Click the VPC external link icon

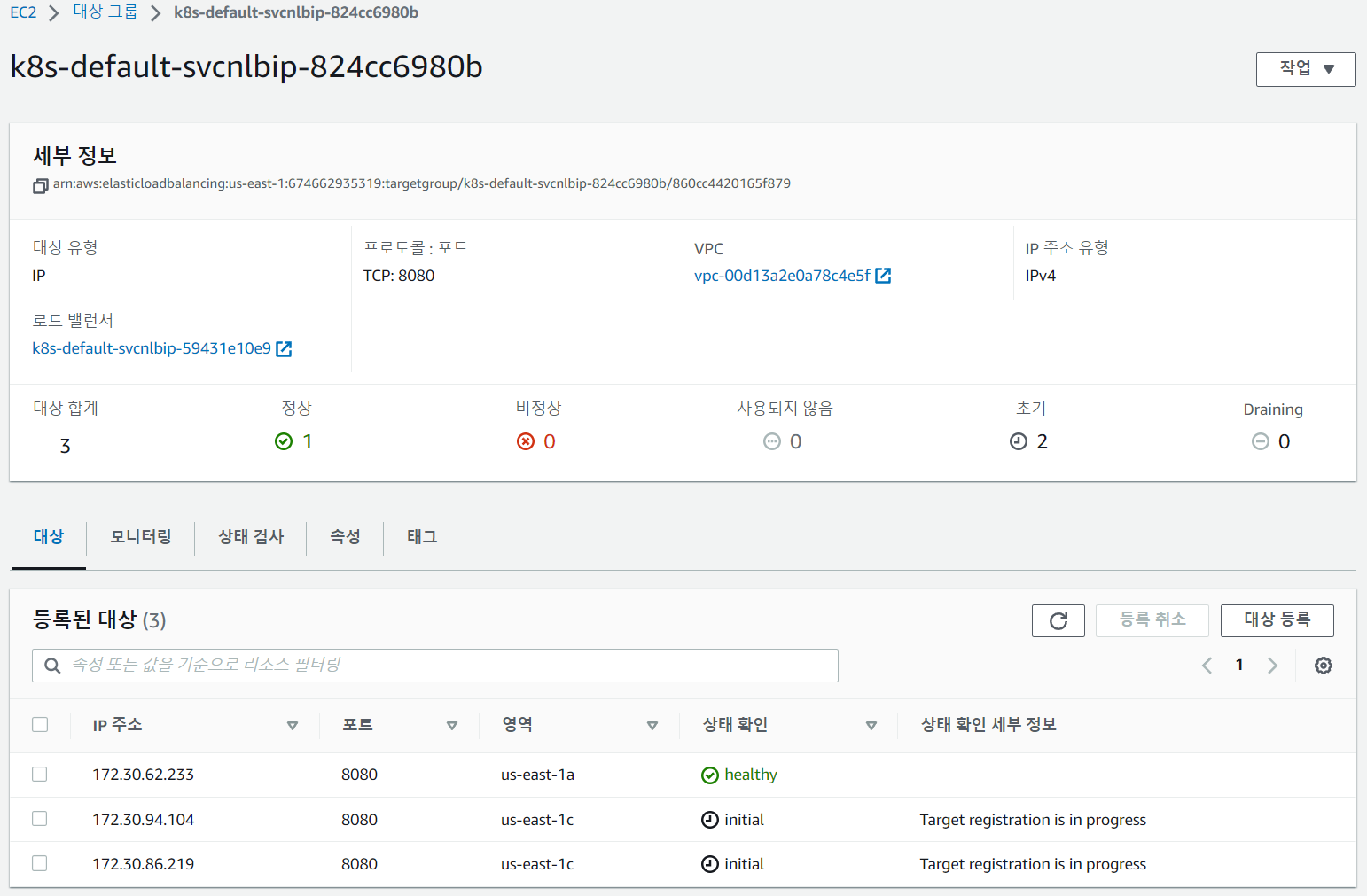tap(883, 276)
